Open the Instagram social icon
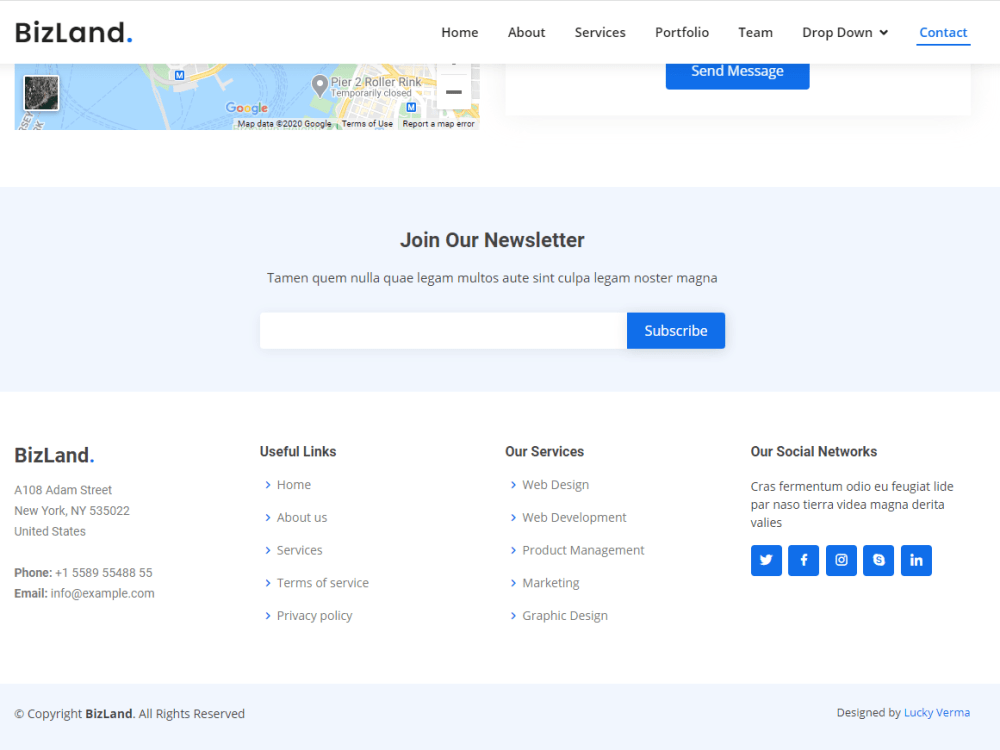 coord(841,560)
